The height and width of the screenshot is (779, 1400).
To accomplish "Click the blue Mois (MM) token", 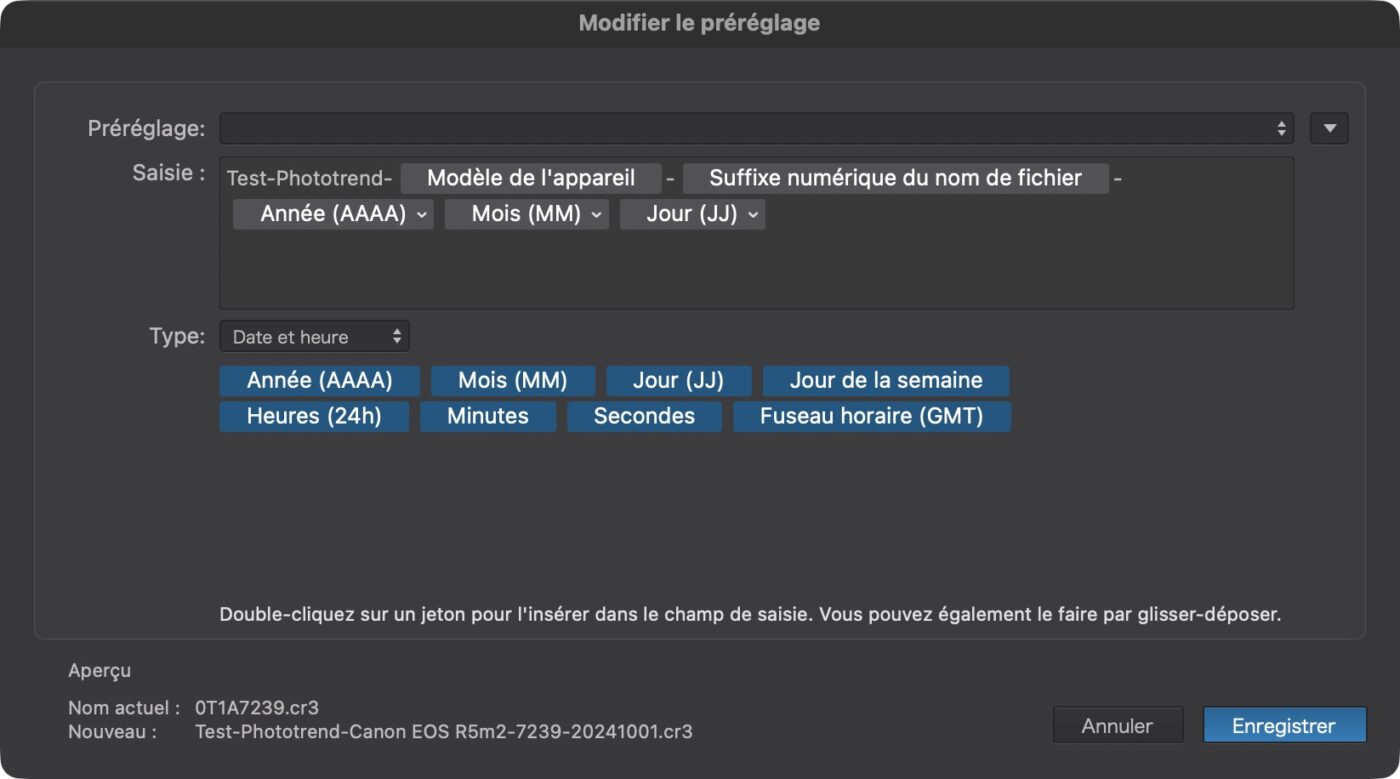I will pyautogui.click(x=512, y=381).
